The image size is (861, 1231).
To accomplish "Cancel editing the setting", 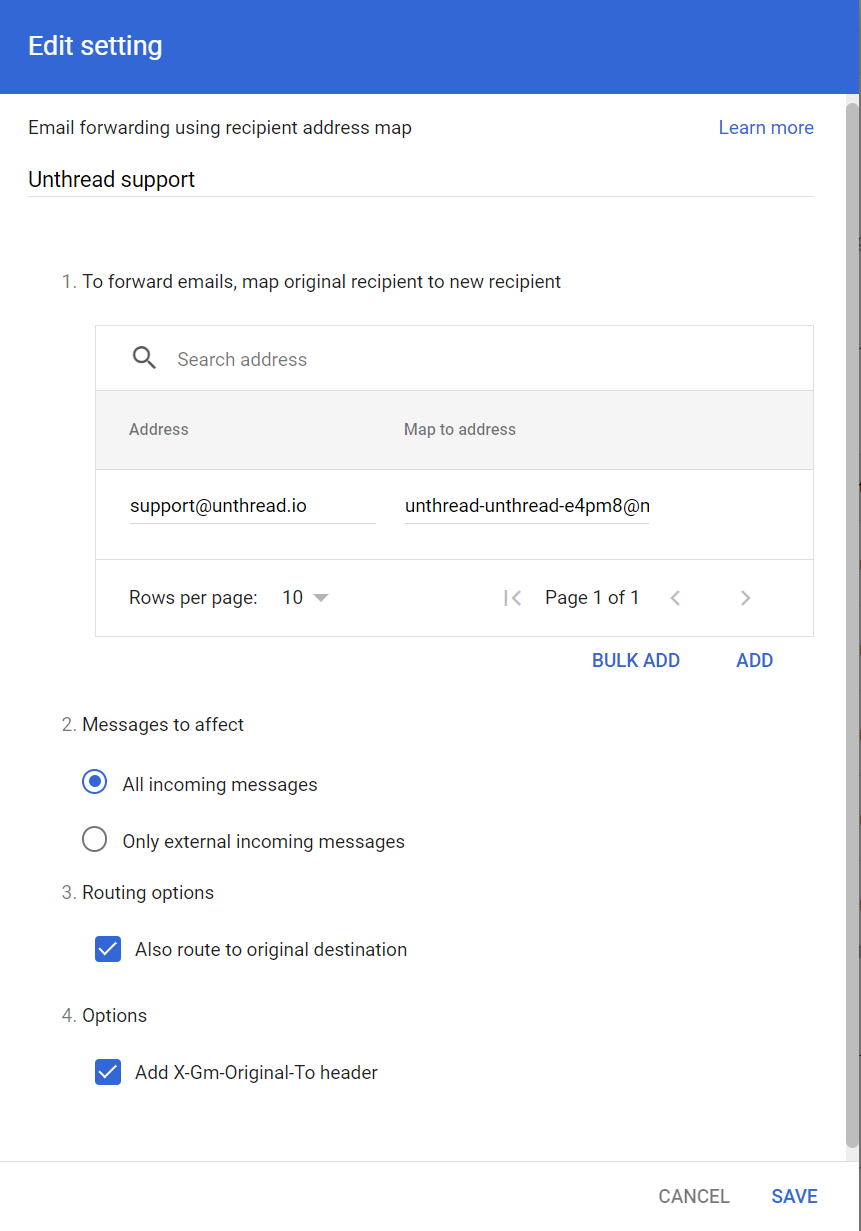I will coord(693,1195).
